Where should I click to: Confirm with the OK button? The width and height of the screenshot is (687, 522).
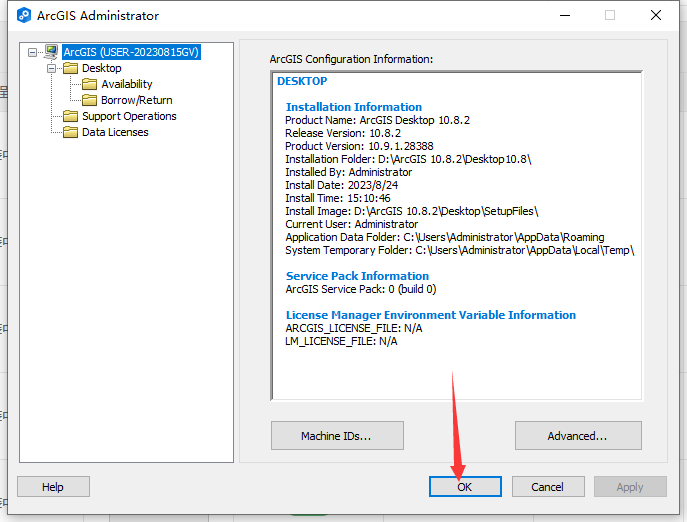[x=465, y=486]
